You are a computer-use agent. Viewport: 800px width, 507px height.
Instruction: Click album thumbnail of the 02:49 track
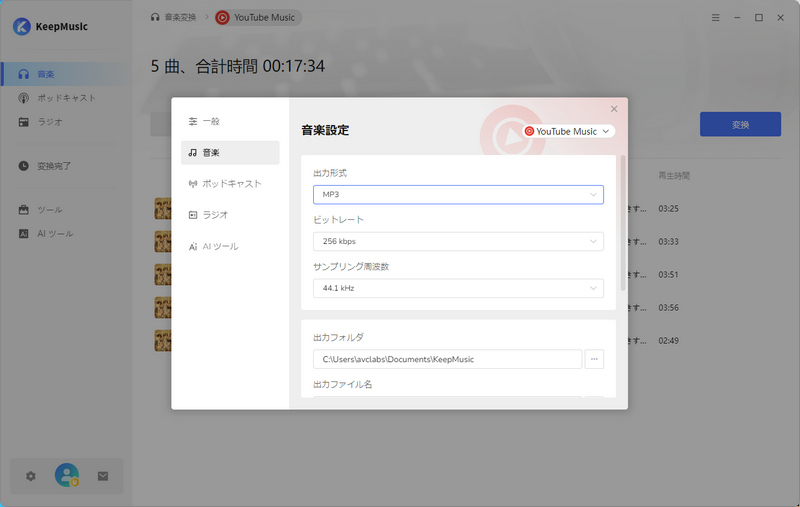coord(163,340)
